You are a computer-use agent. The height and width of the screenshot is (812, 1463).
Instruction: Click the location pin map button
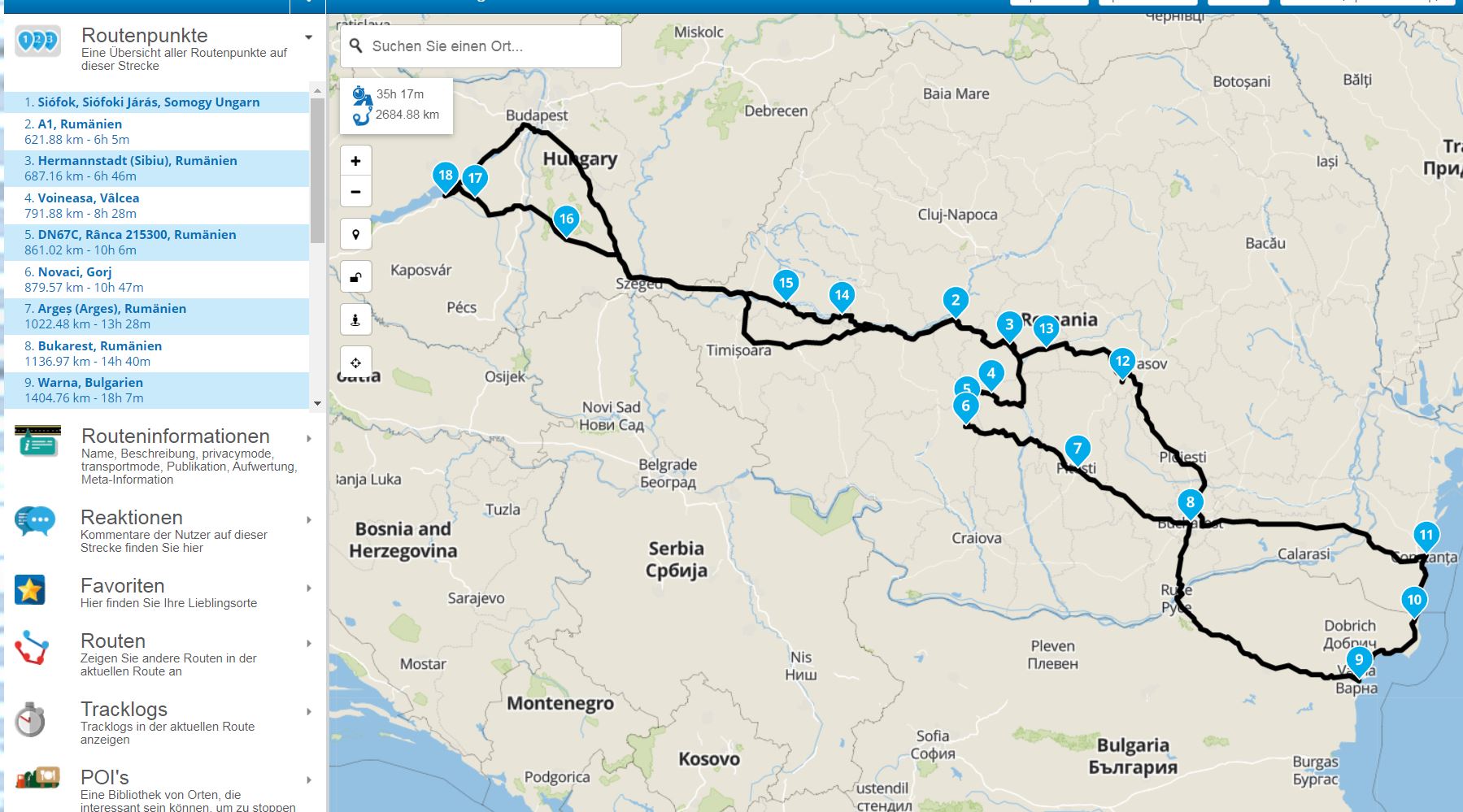355,234
